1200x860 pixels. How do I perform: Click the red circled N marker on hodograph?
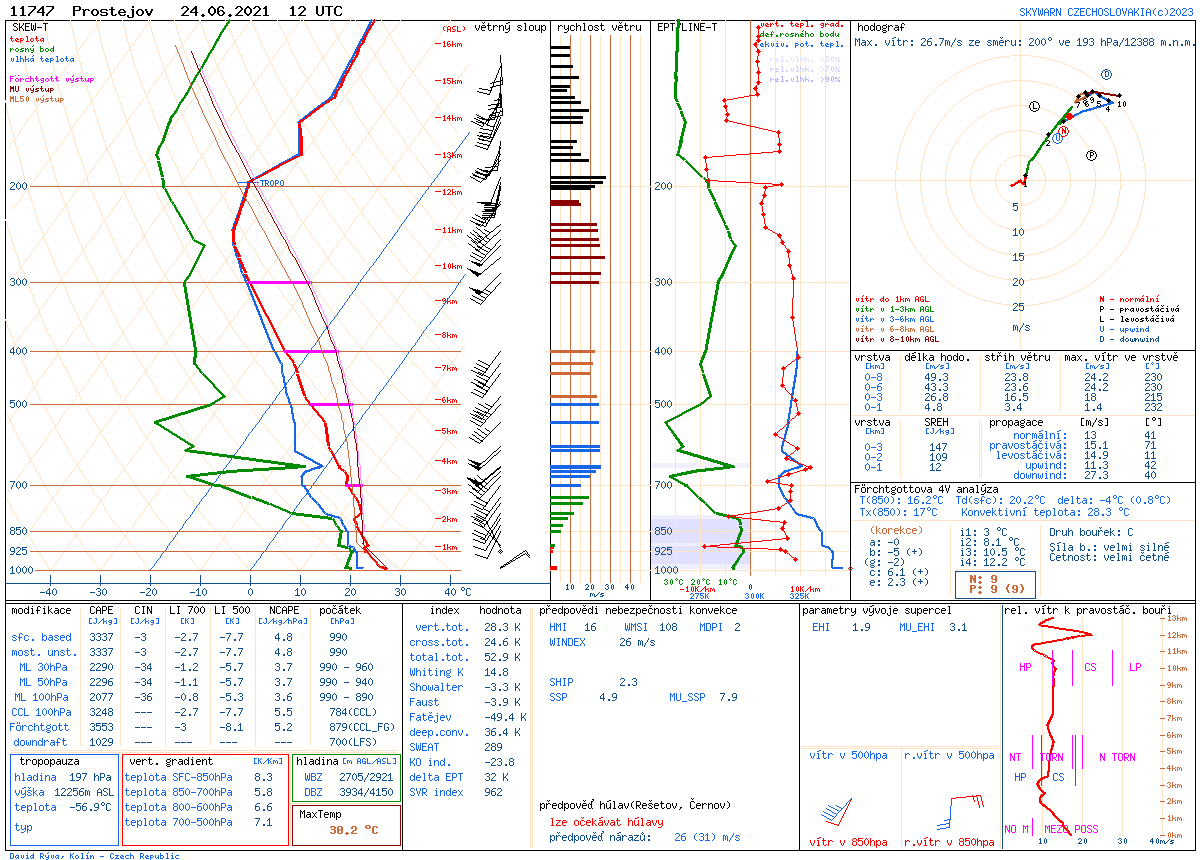(1064, 131)
